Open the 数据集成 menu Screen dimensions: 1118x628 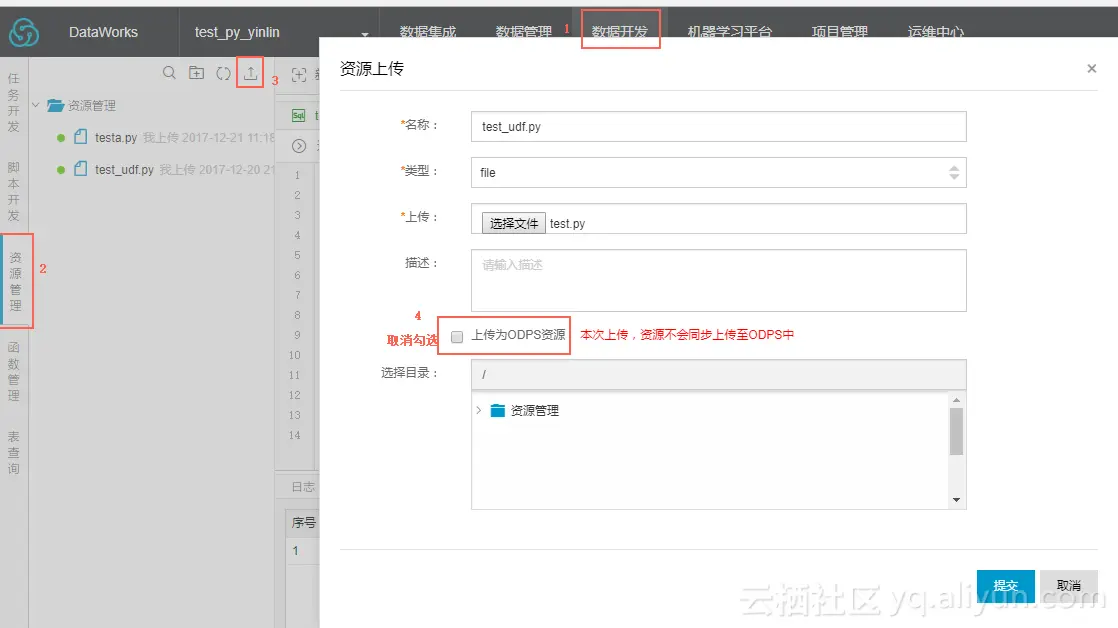click(428, 32)
